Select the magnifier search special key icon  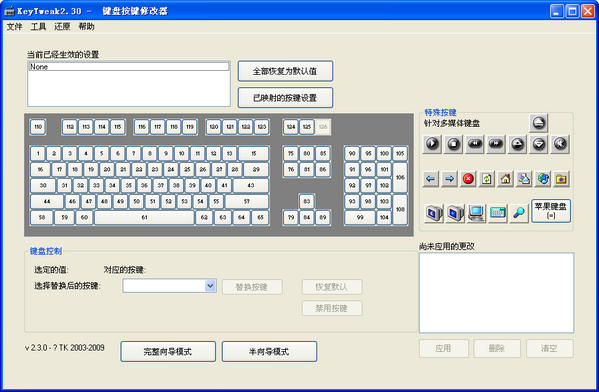(x=519, y=213)
